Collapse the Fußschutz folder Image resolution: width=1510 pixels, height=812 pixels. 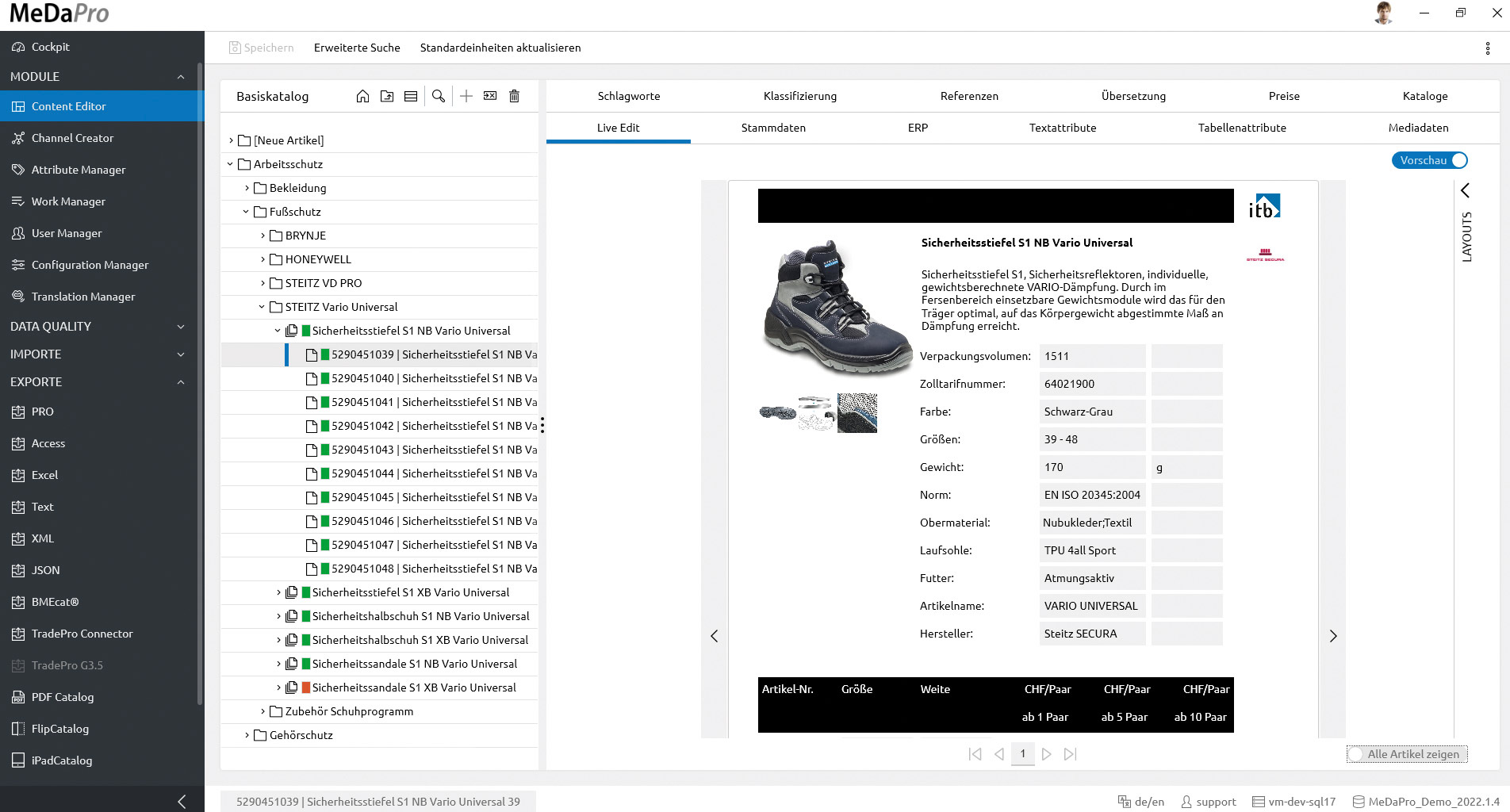(246, 212)
